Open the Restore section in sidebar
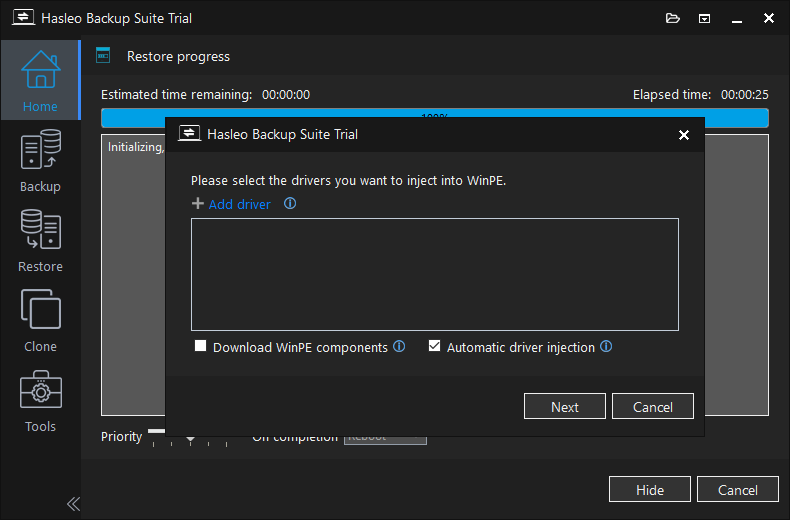 (x=40, y=241)
